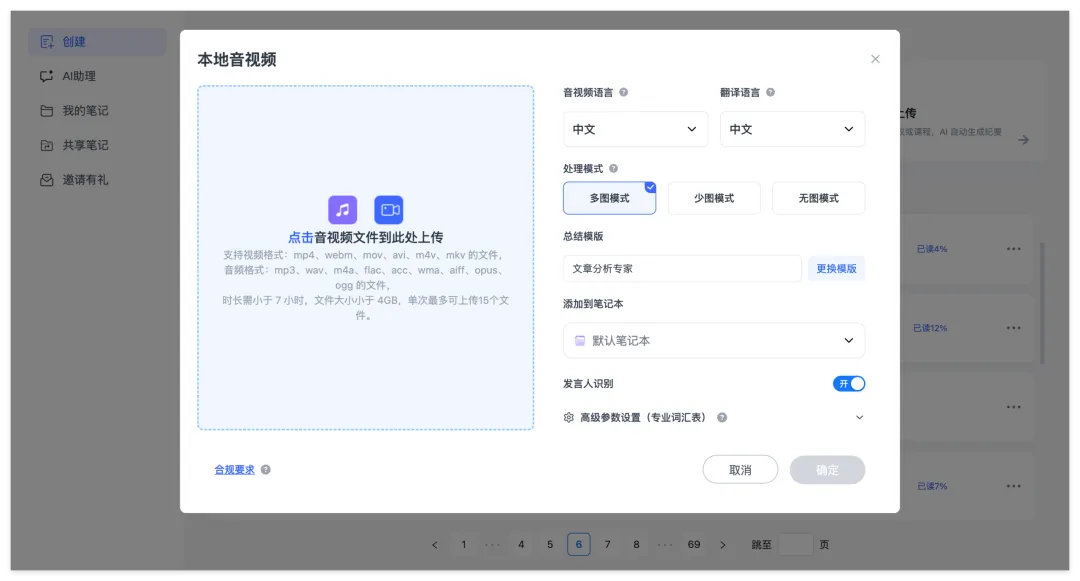The image size is (1080, 581).
Task: Click the notebook icon in 默认笔记本 field
Action: pos(580,341)
